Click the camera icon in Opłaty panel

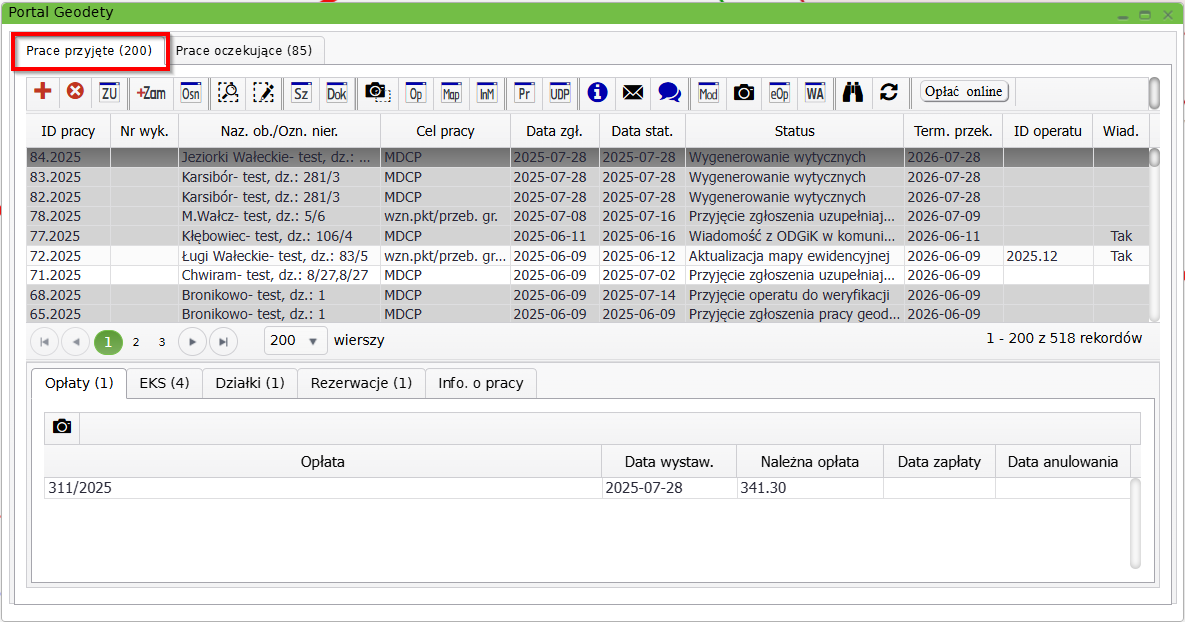(62, 427)
